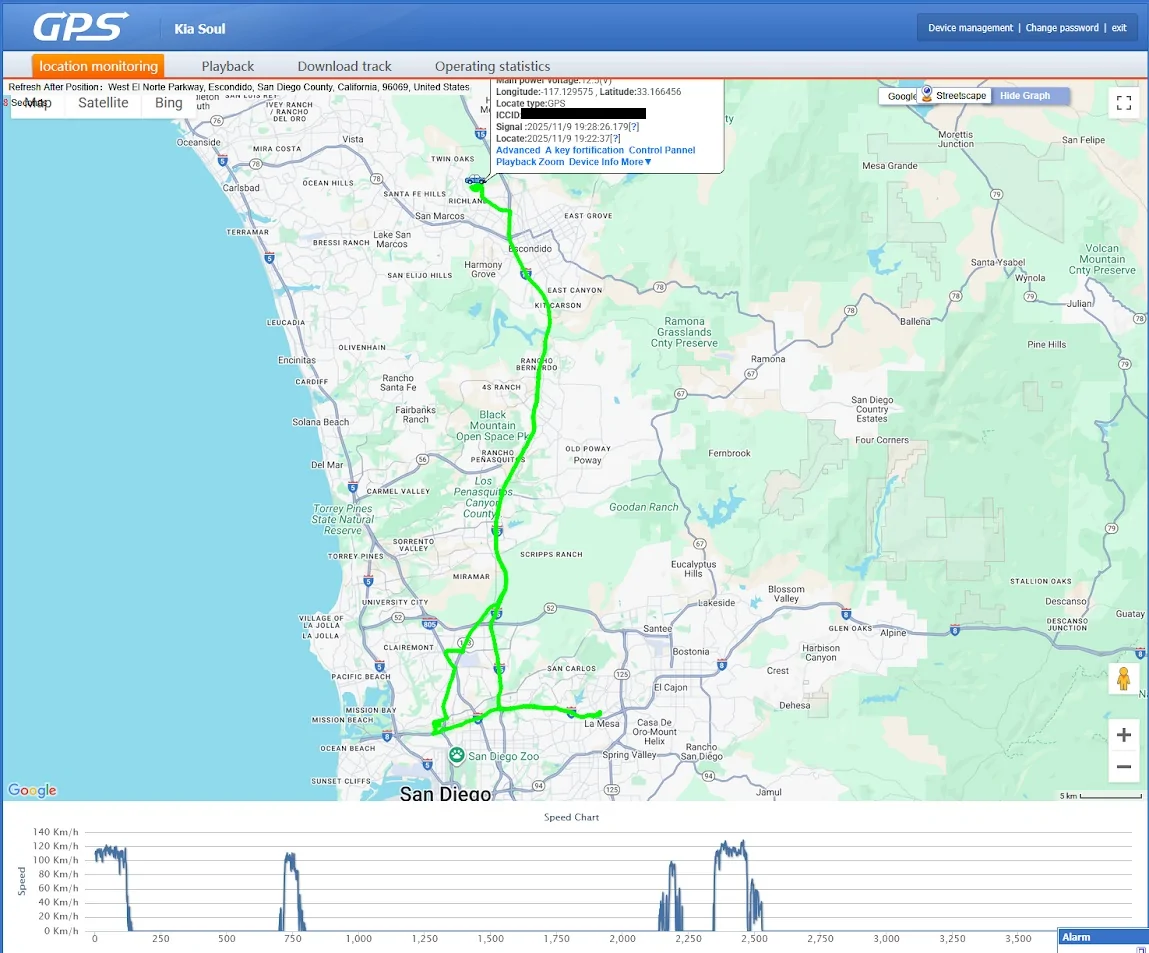Click the Poway map label
This screenshot has height=953, width=1149.
(x=587, y=461)
